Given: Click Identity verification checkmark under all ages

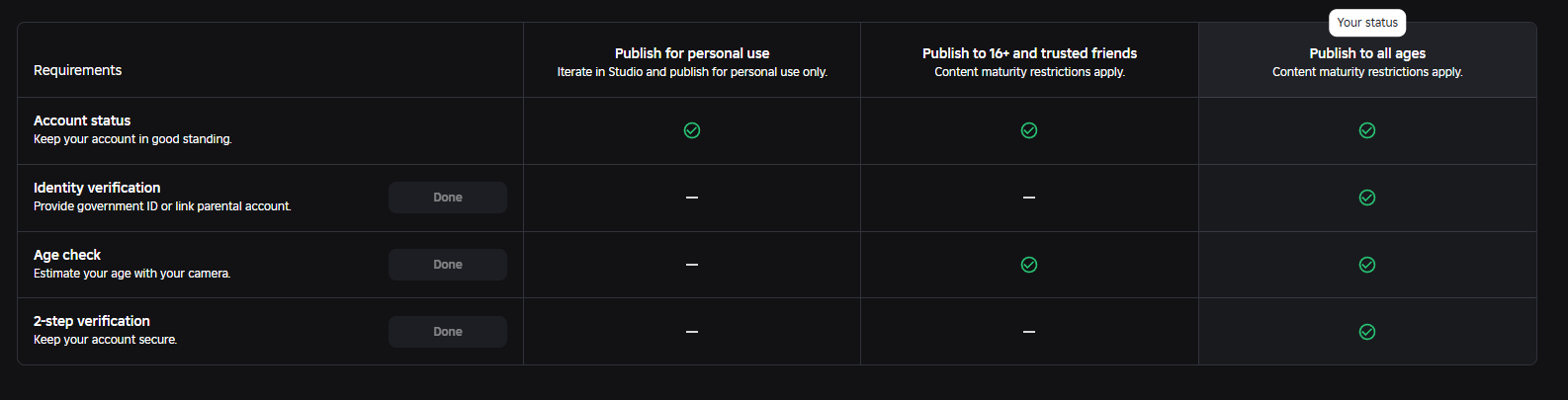Looking at the screenshot, I should [1367, 198].
